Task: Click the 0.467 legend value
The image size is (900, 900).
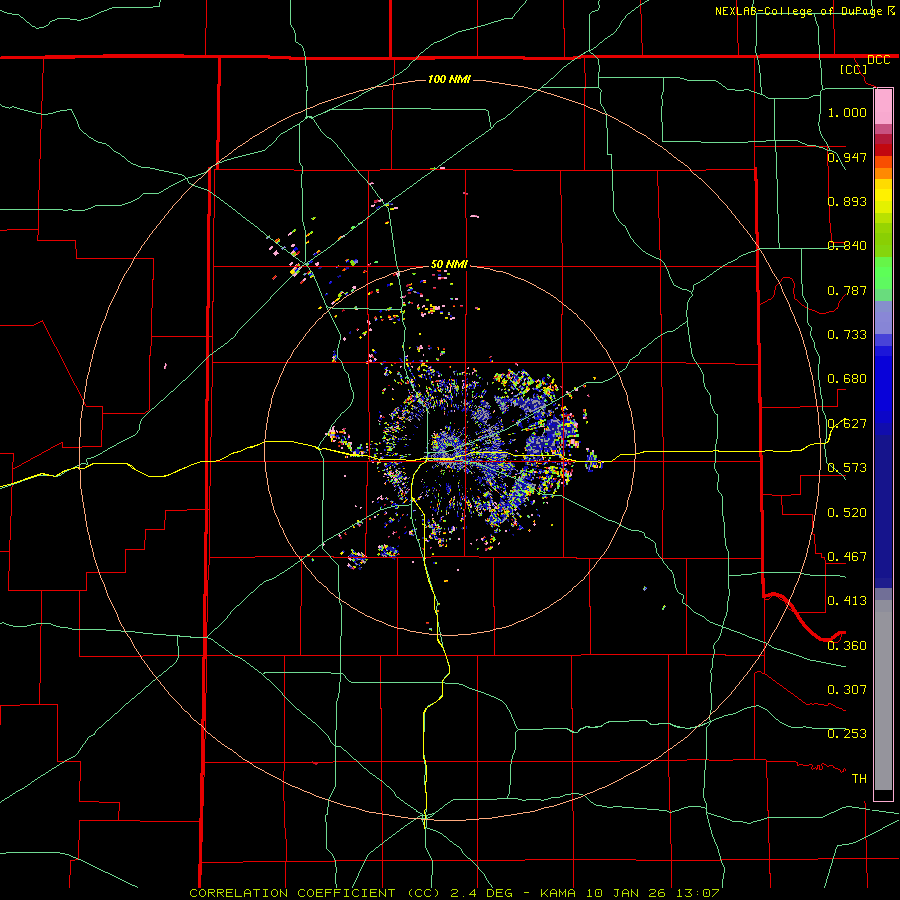Action: (x=847, y=557)
